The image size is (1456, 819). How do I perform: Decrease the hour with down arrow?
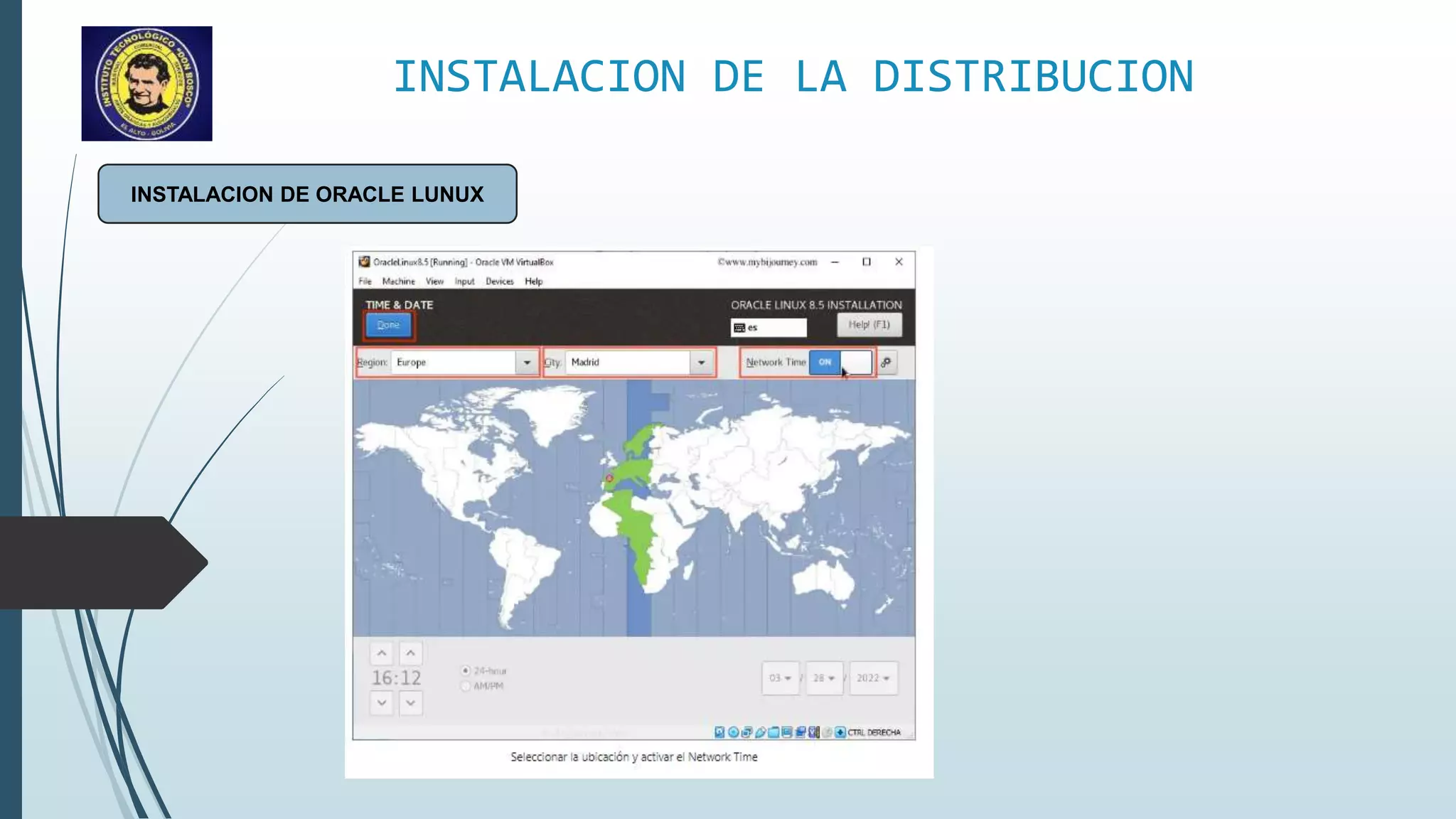tap(382, 703)
